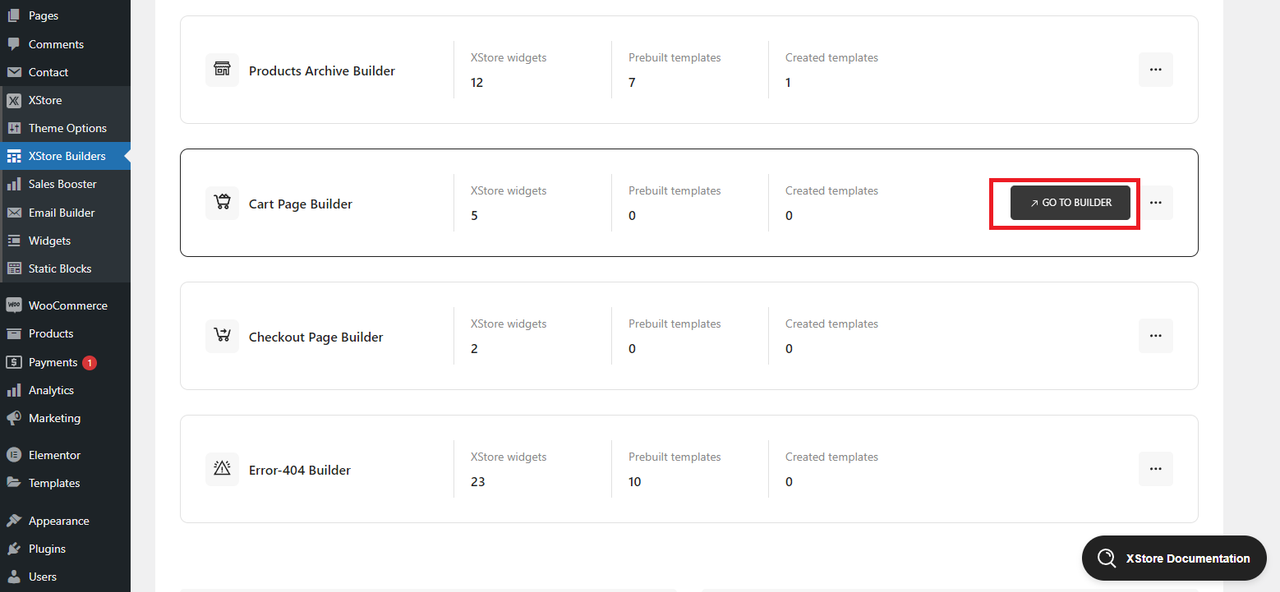Image resolution: width=1280 pixels, height=592 pixels.
Task: Open the XStore Builders menu item
Action: pyautogui.click(x=66, y=156)
